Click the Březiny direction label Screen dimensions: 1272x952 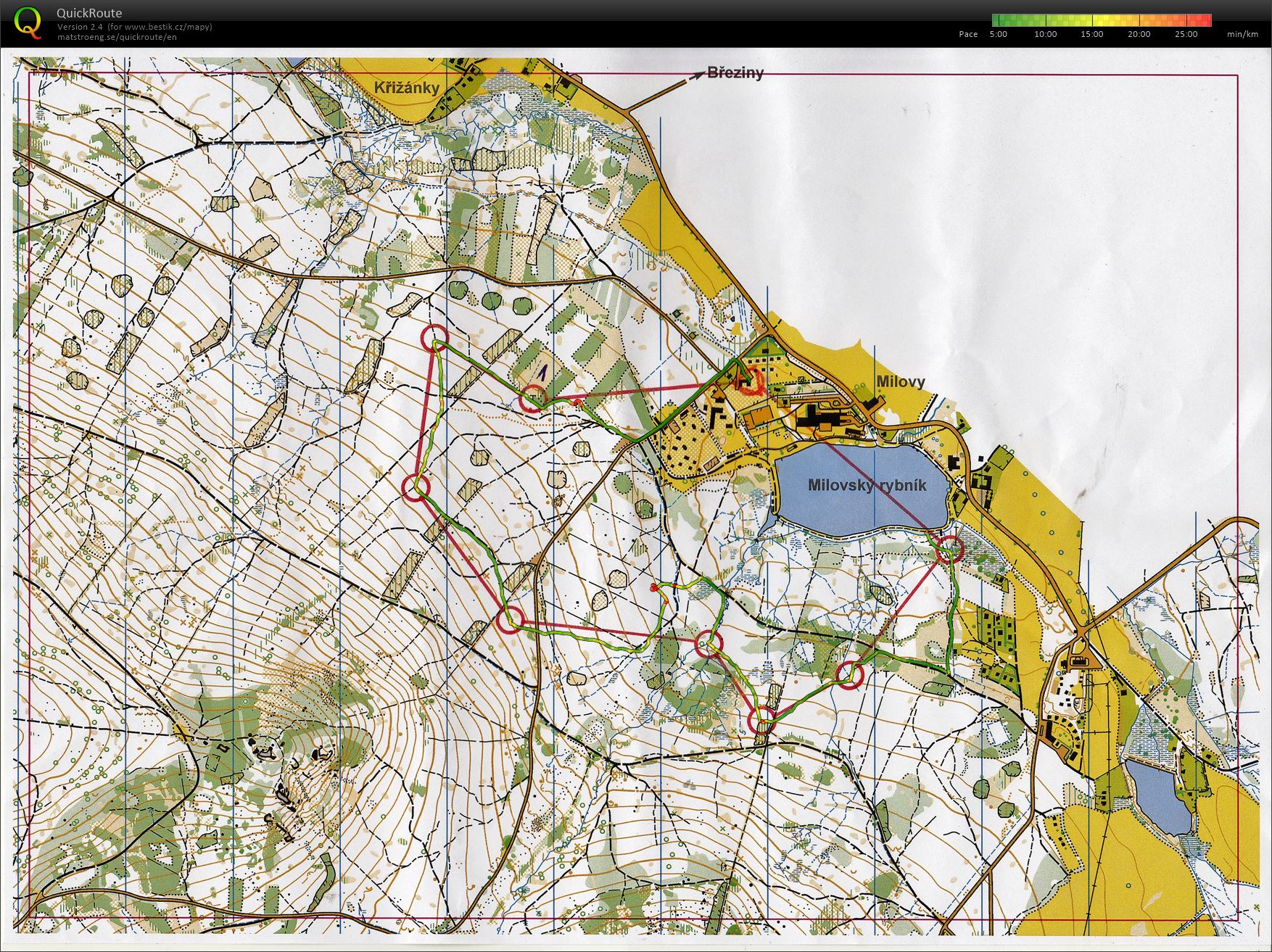click(x=735, y=73)
